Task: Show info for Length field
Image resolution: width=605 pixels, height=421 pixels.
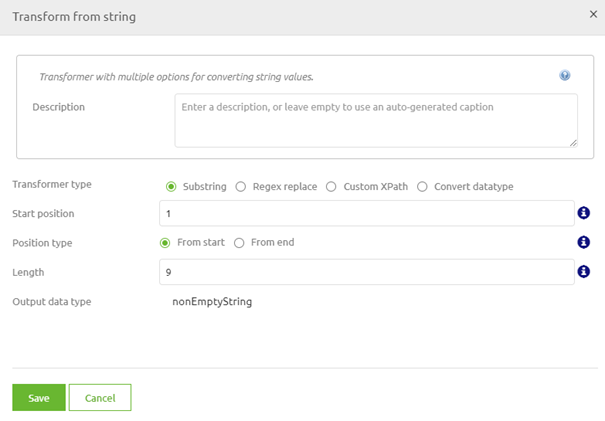Action: [x=583, y=271]
